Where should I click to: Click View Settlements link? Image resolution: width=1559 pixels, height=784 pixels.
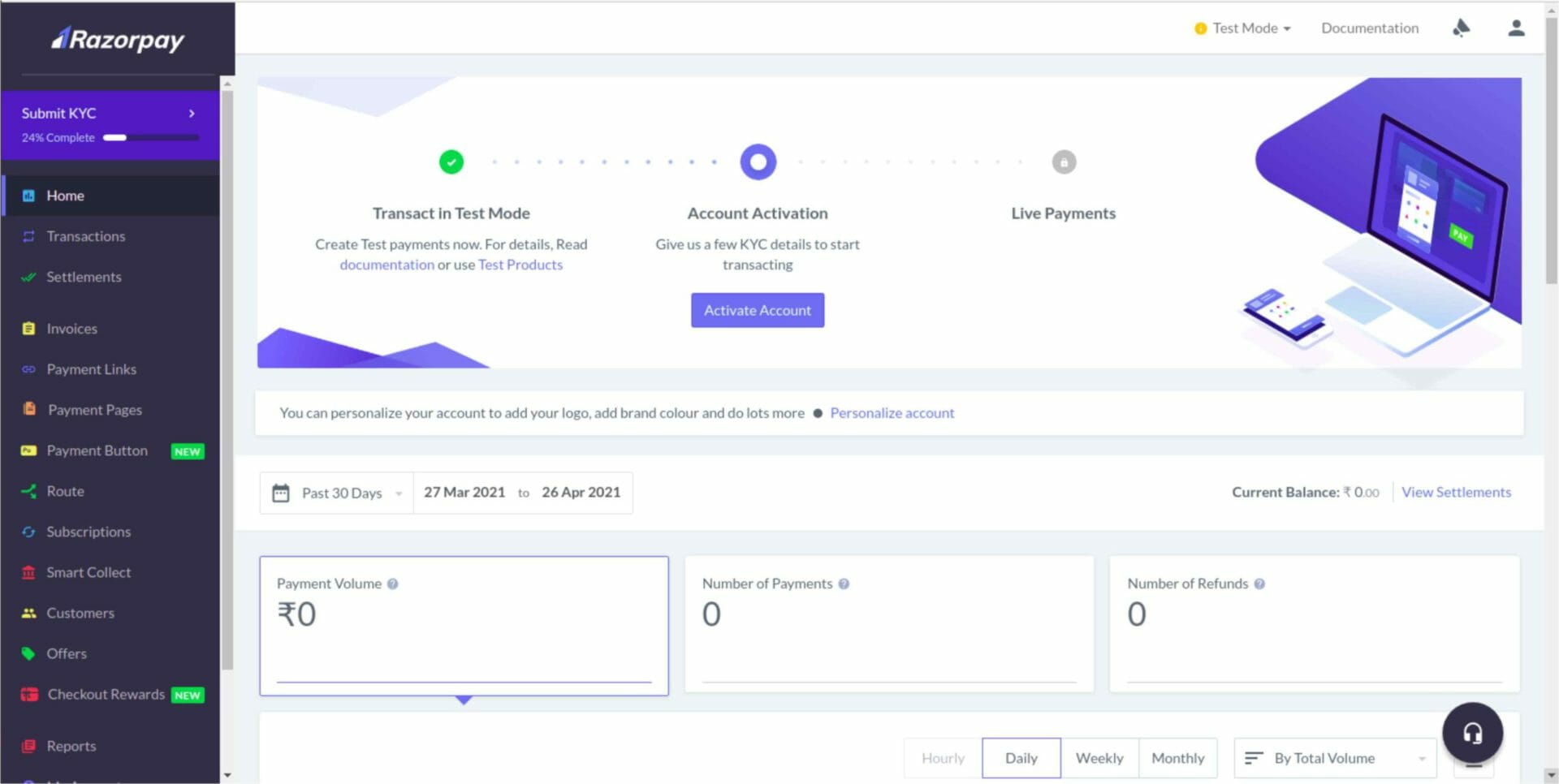[1456, 492]
